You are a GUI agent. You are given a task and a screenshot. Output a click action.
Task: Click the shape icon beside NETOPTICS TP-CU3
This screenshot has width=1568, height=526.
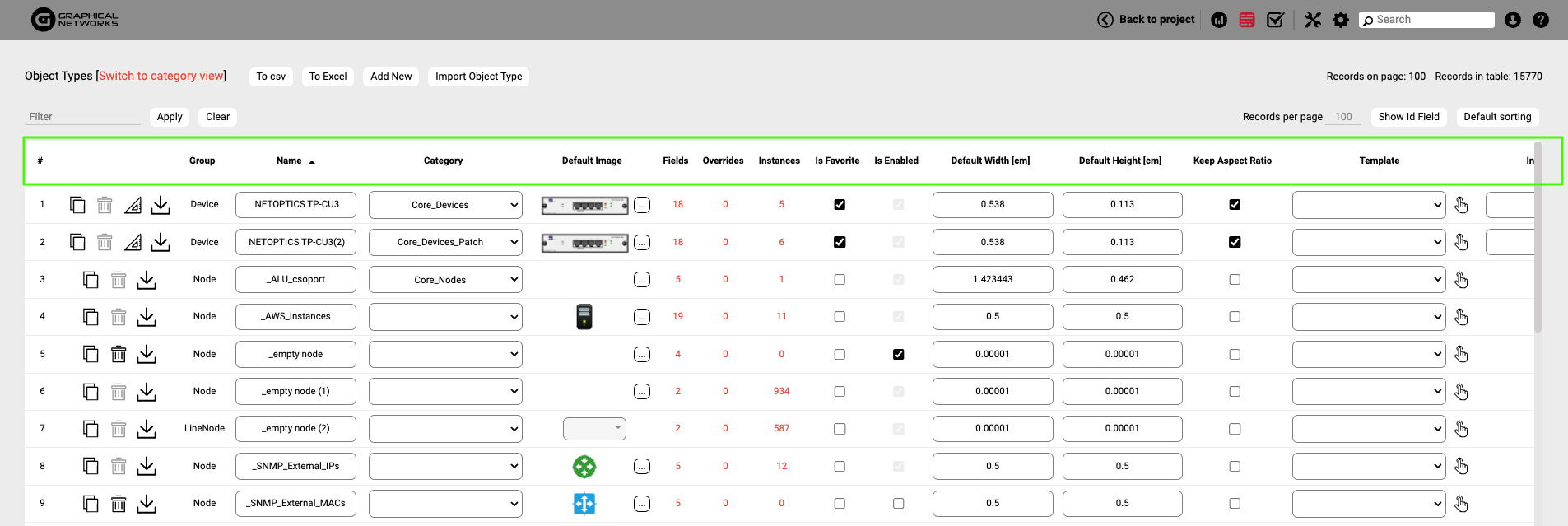pos(133,205)
